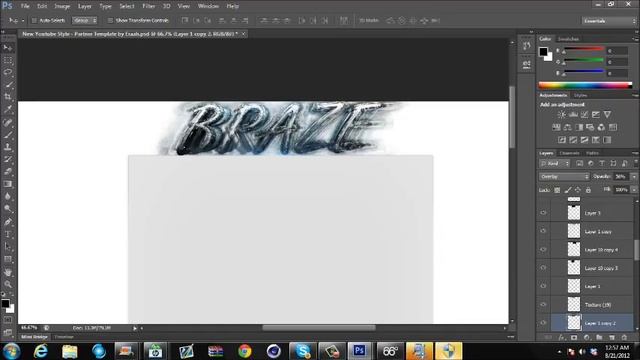Click the Opacity value field
The image size is (640, 360).
coord(621,177)
